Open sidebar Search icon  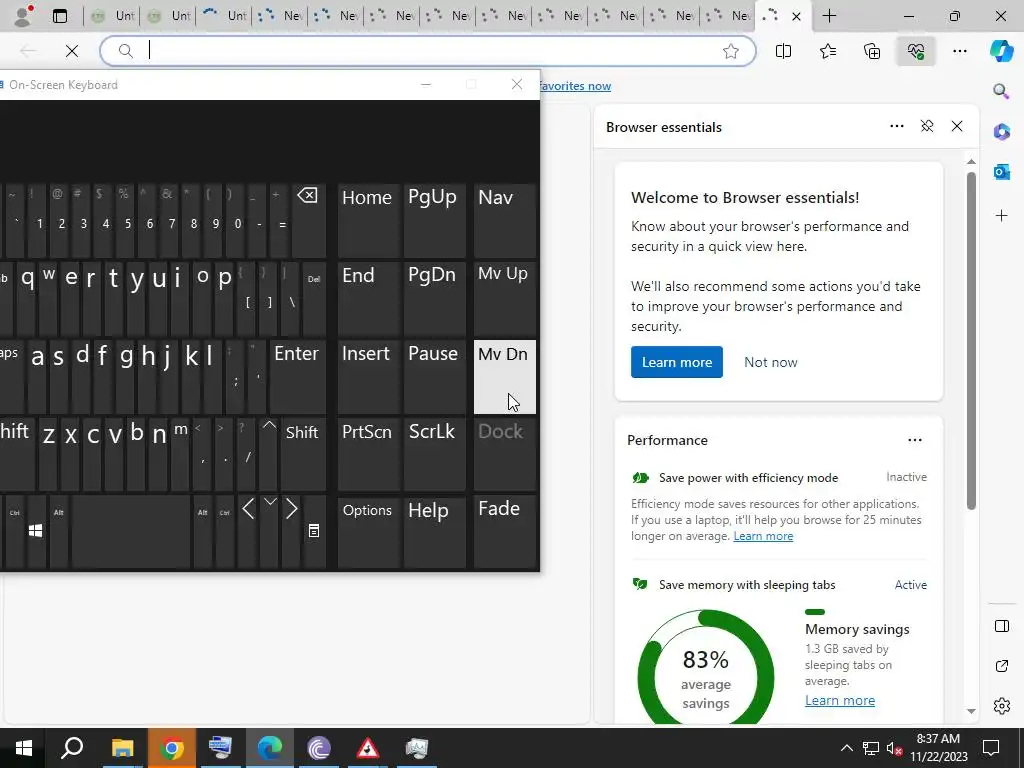[x=1001, y=91]
